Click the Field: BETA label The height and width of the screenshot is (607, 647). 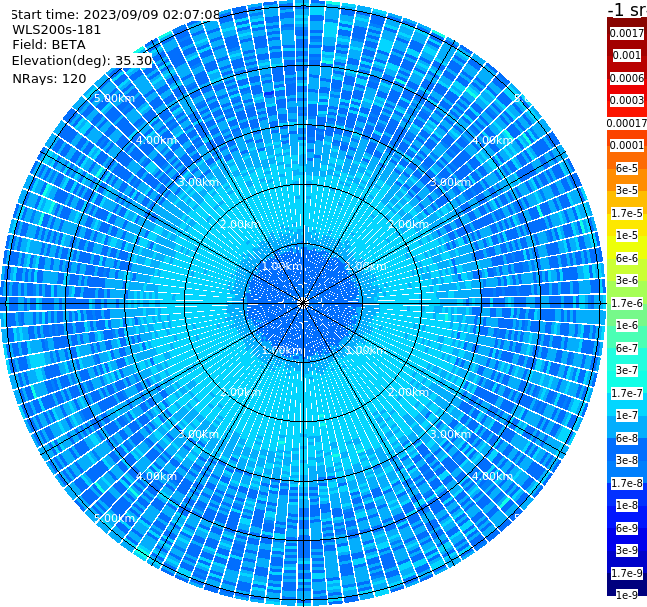pos(49,45)
